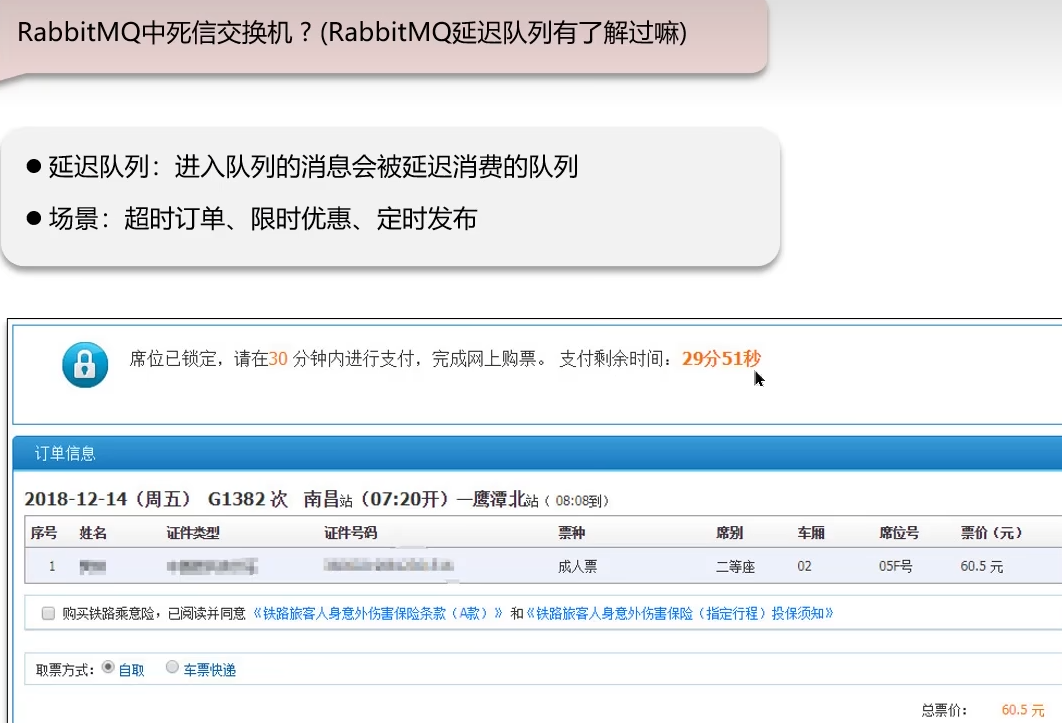The image size is (1062, 723).
Task: Click the G1382 次 train number text
Action: 248,499
